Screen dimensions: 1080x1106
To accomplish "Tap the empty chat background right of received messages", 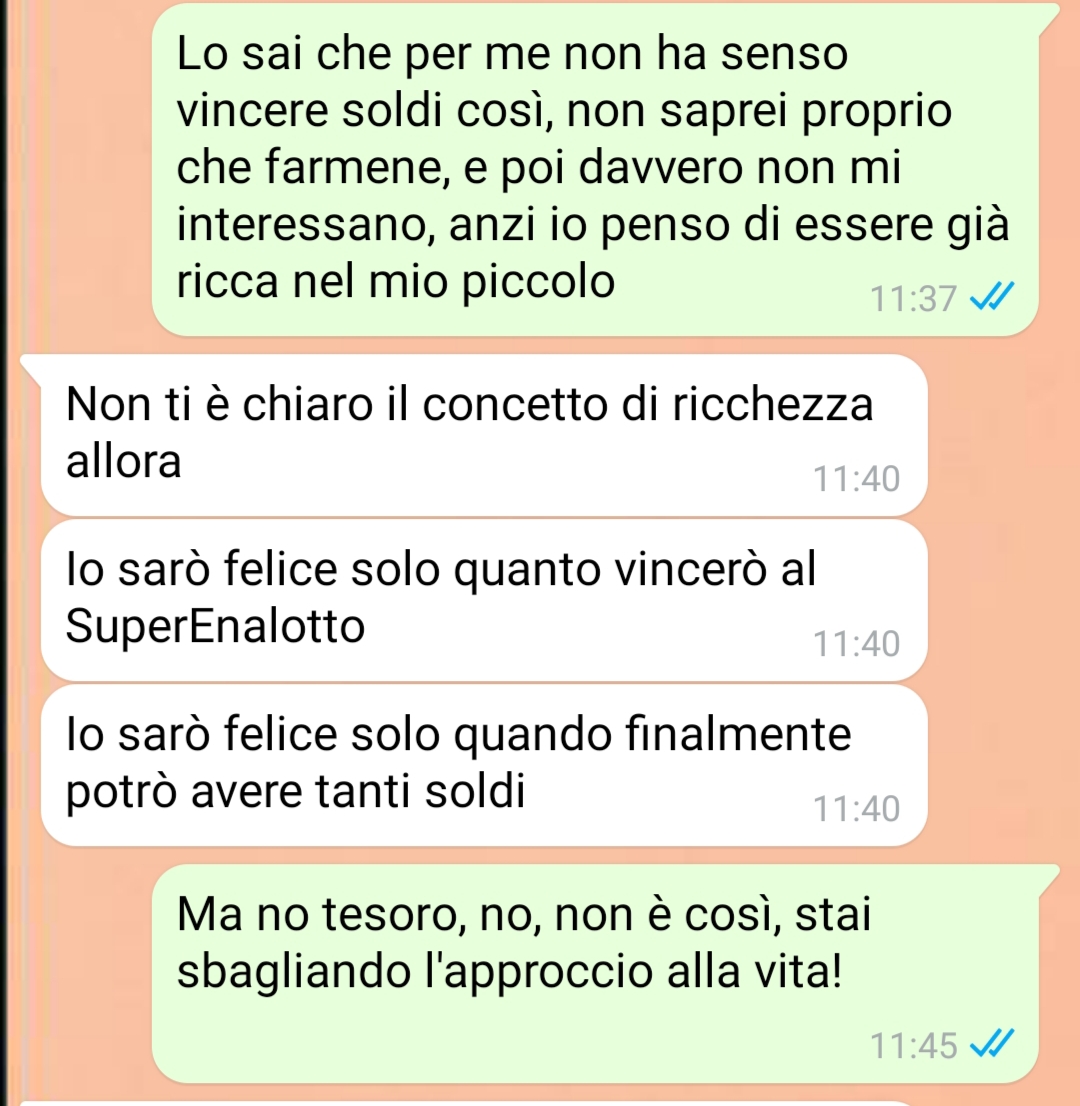I will [1002, 600].
